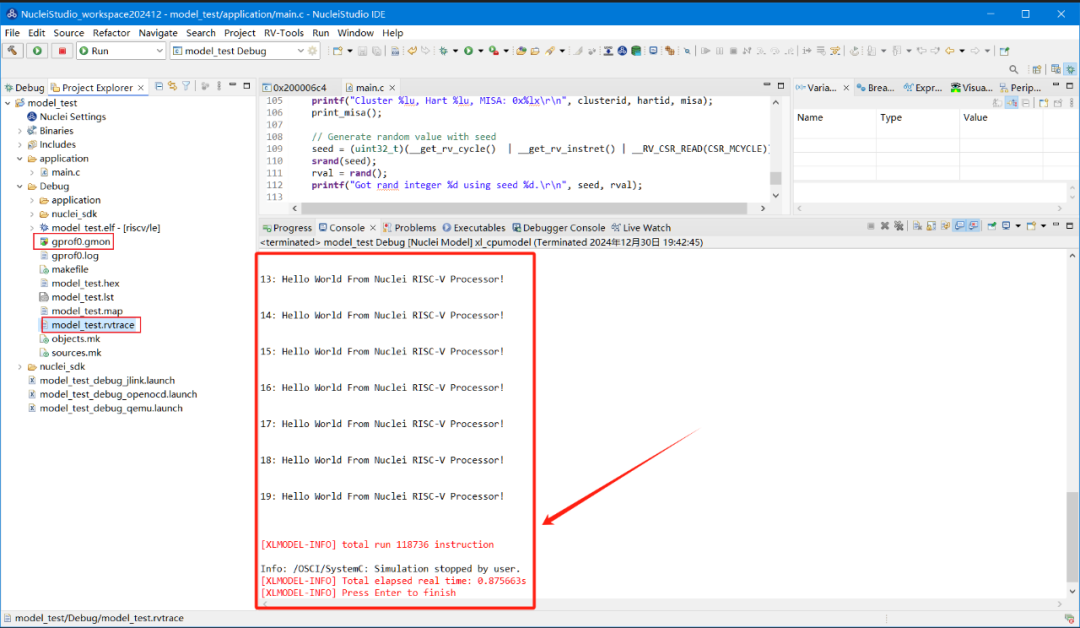Switch to the Live Watch tab
This screenshot has width=1080, height=628.
point(641,227)
